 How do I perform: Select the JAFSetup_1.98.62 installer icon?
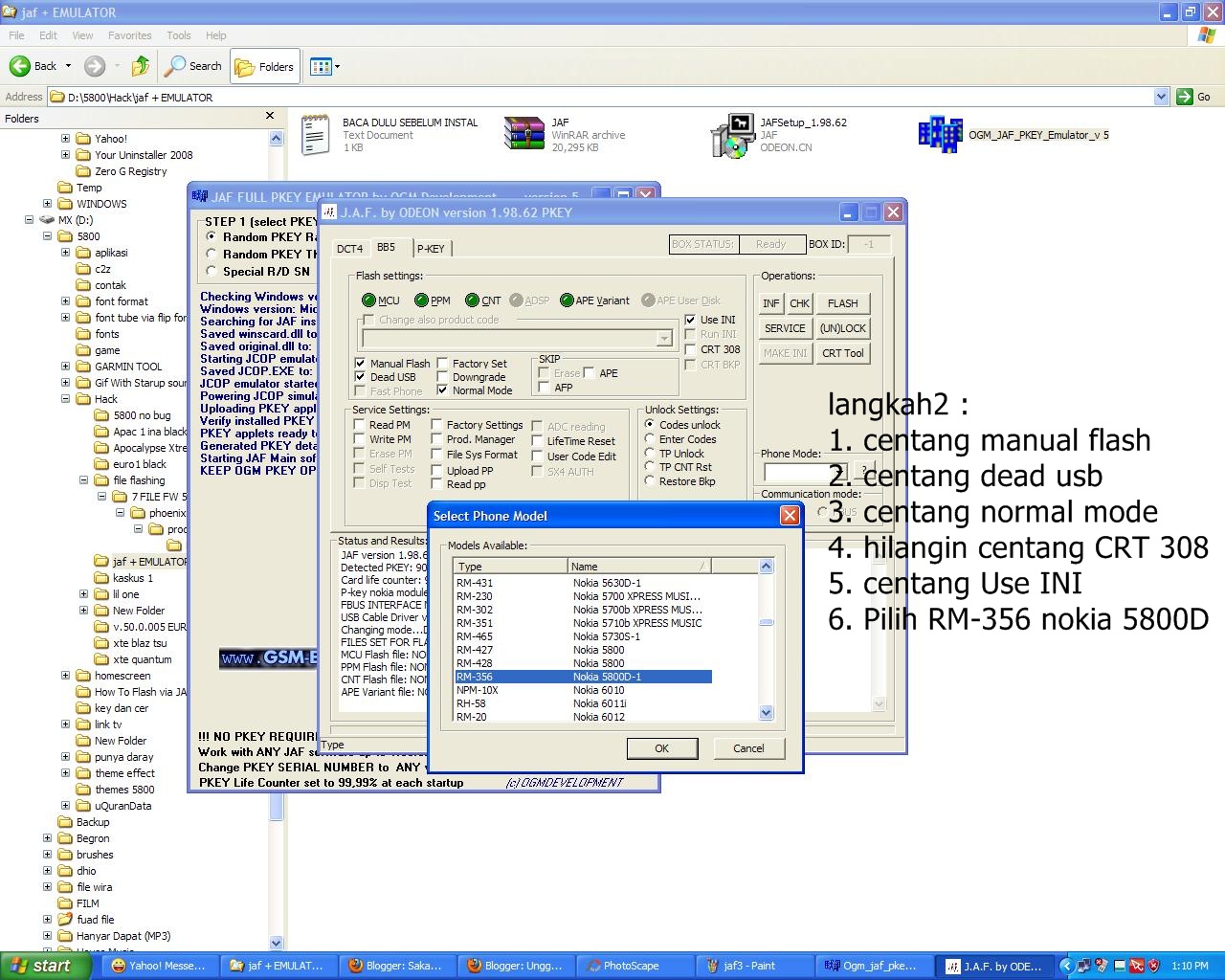tap(733, 135)
